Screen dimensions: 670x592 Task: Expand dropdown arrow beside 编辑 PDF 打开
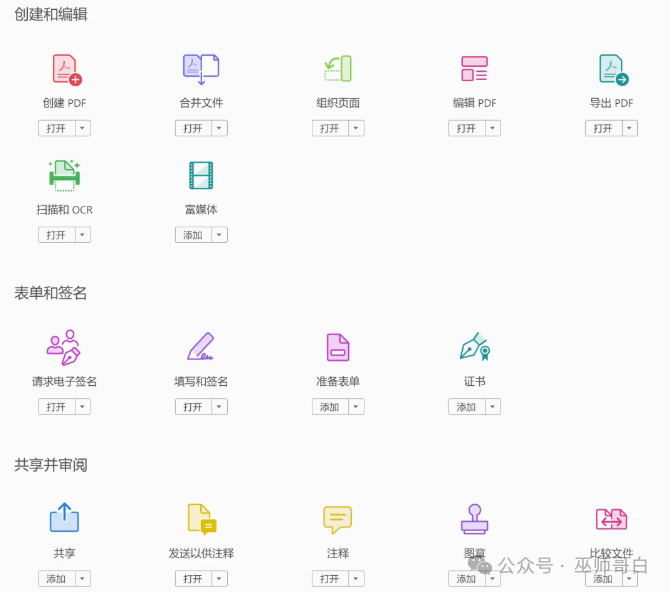[x=493, y=128]
